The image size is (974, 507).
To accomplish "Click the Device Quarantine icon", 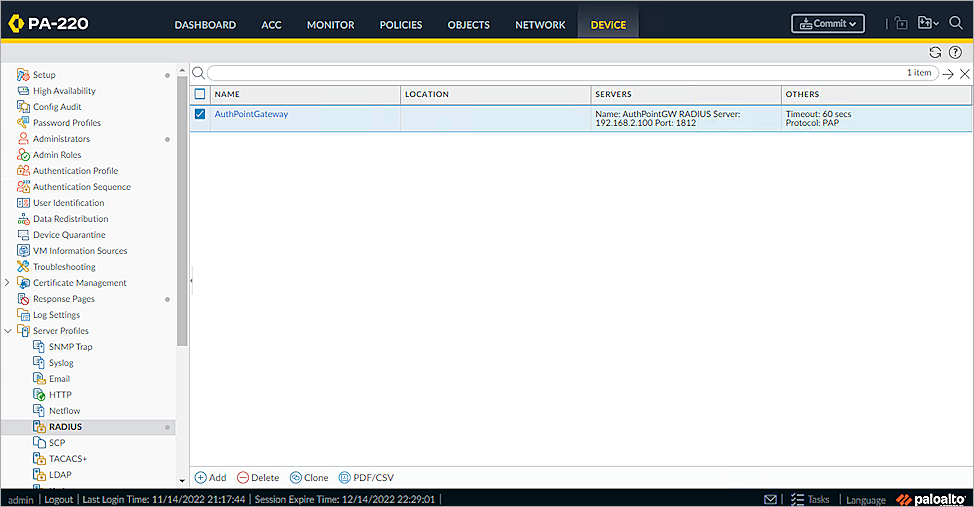I will pyautogui.click(x=23, y=235).
